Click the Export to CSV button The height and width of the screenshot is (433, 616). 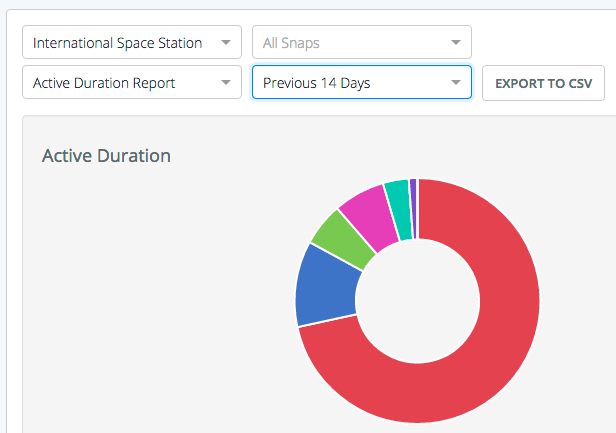click(543, 83)
